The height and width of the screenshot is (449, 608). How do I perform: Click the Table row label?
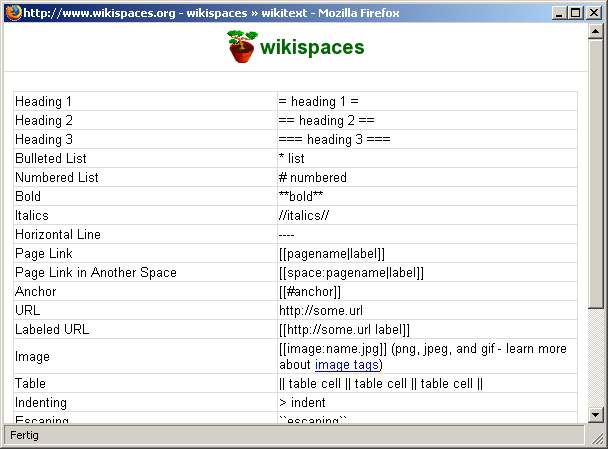pyautogui.click(x=30, y=383)
